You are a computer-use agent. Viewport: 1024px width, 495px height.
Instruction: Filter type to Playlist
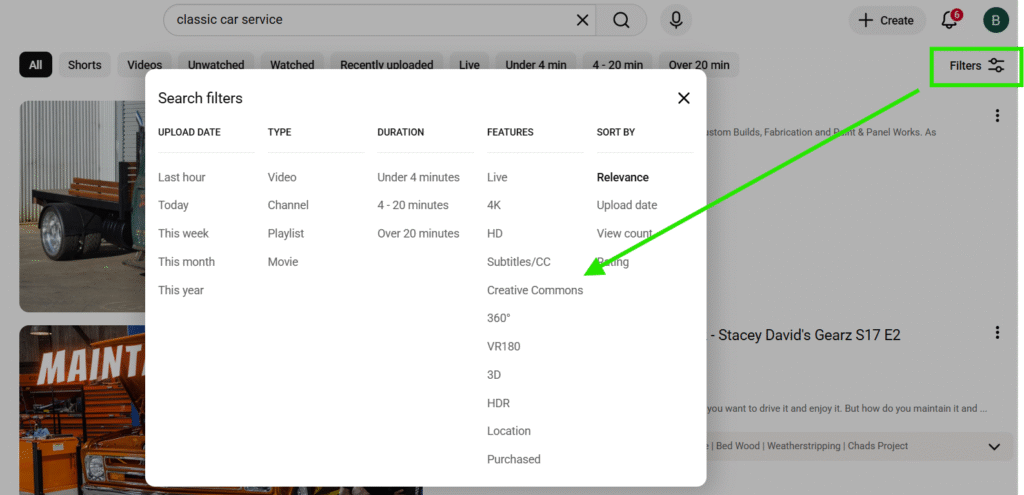pos(286,233)
